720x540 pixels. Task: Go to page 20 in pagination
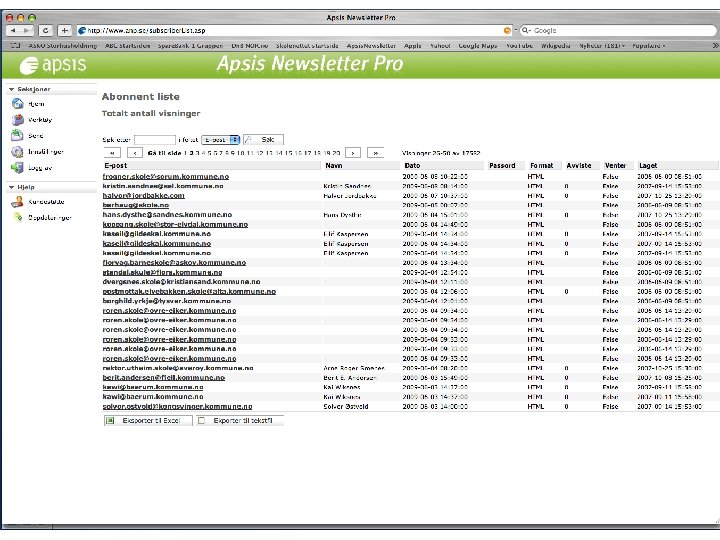tap(336, 153)
